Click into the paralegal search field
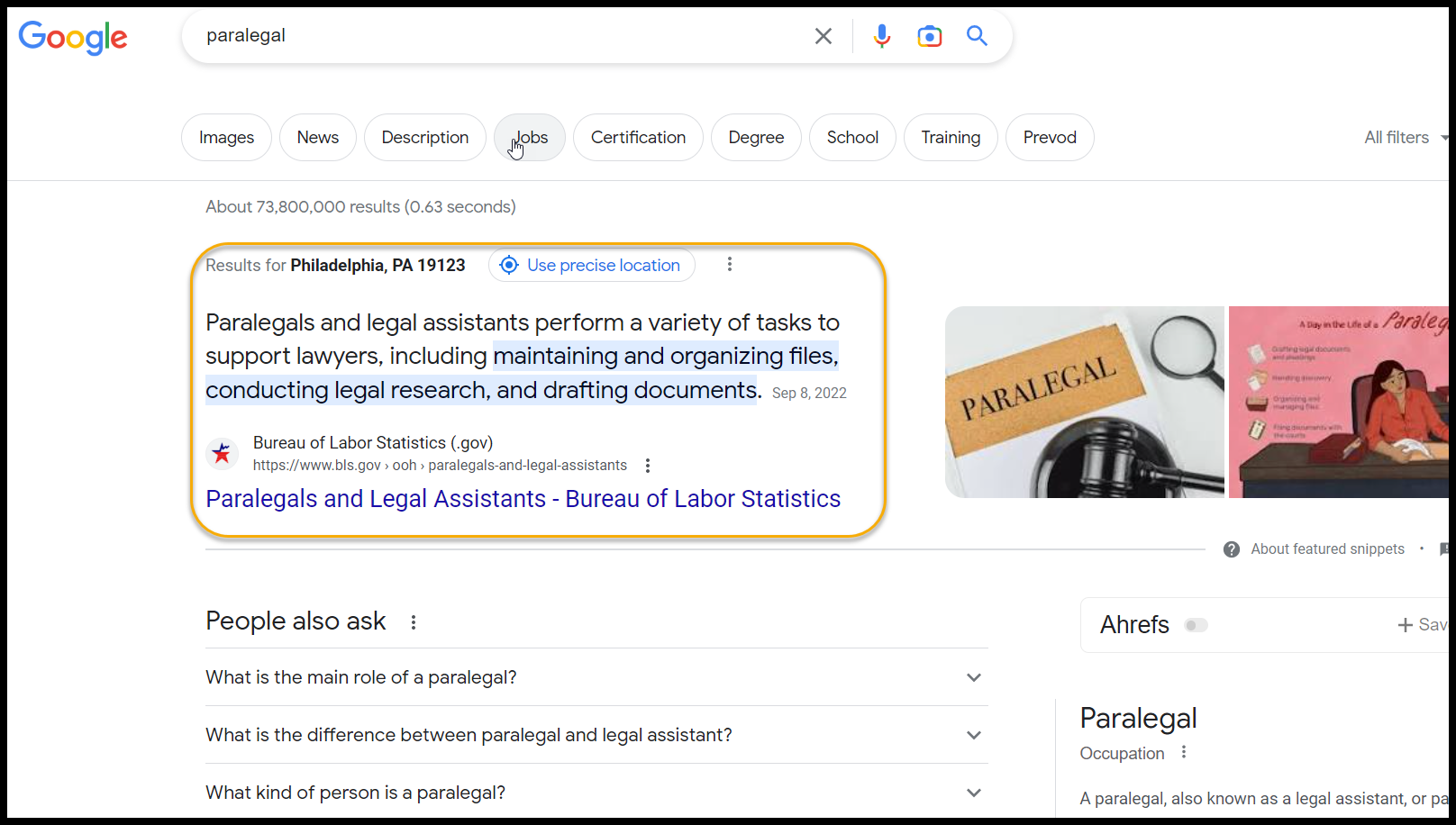The width and height of the screenshot is (1456, 825). 496,36
